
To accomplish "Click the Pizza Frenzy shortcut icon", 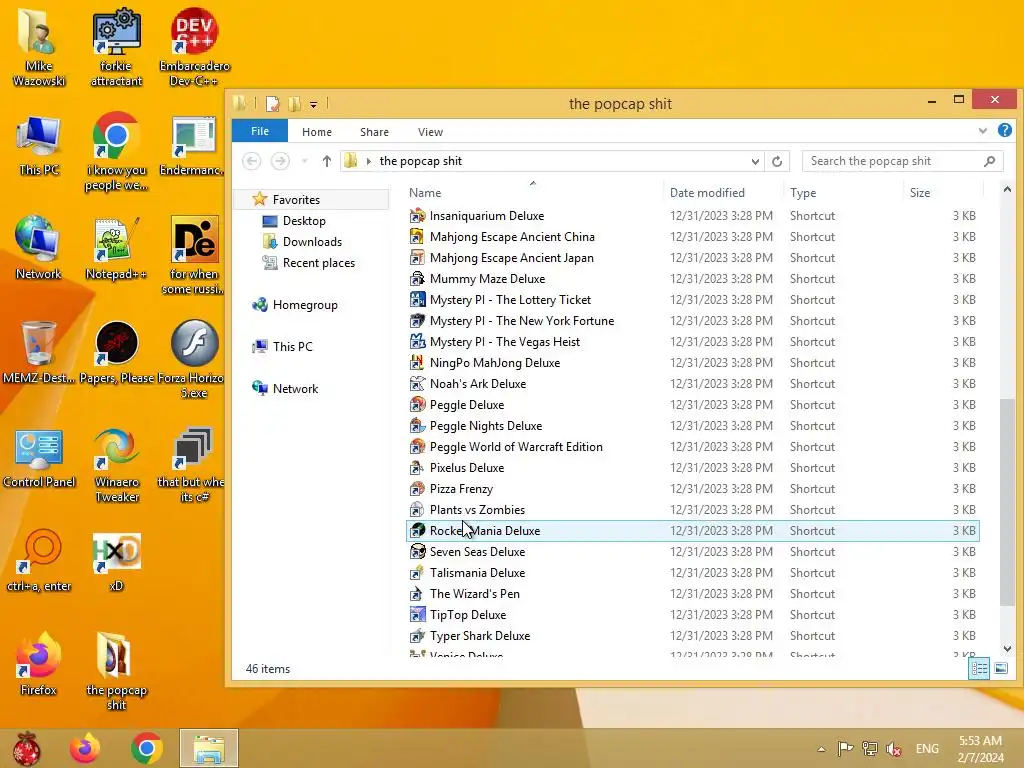I will coord(417,488).
